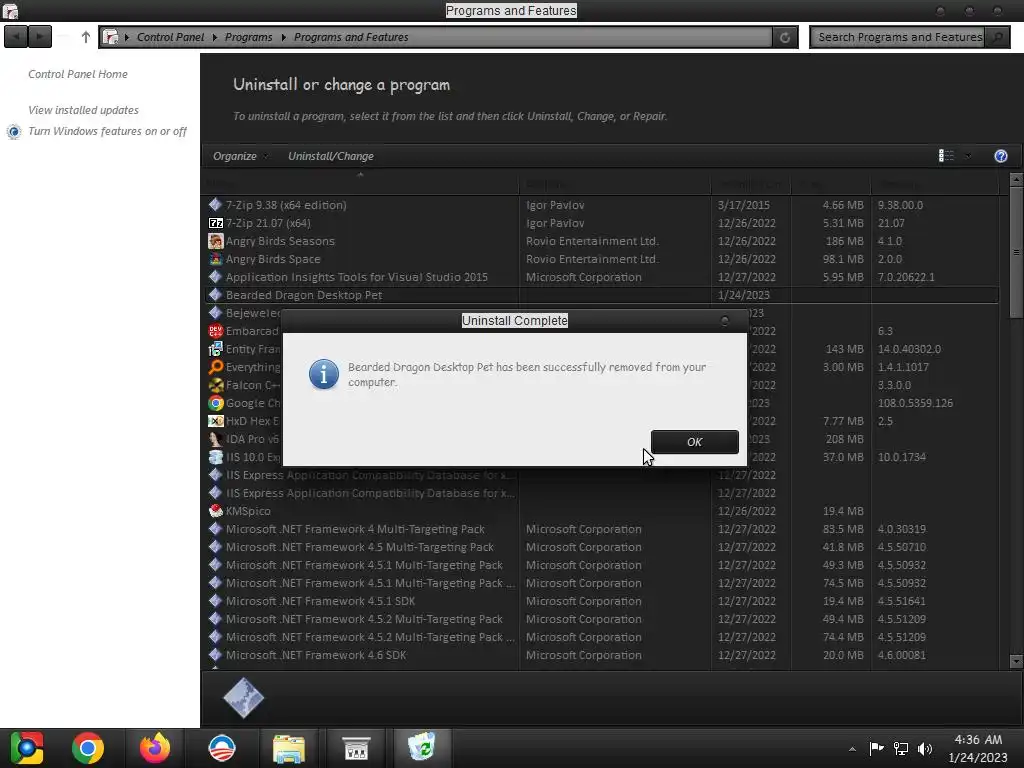Click the Angry Birds Seasons icon
Image resolution: width=1024 pixels, height=768 pixels.
click(216, 241)
